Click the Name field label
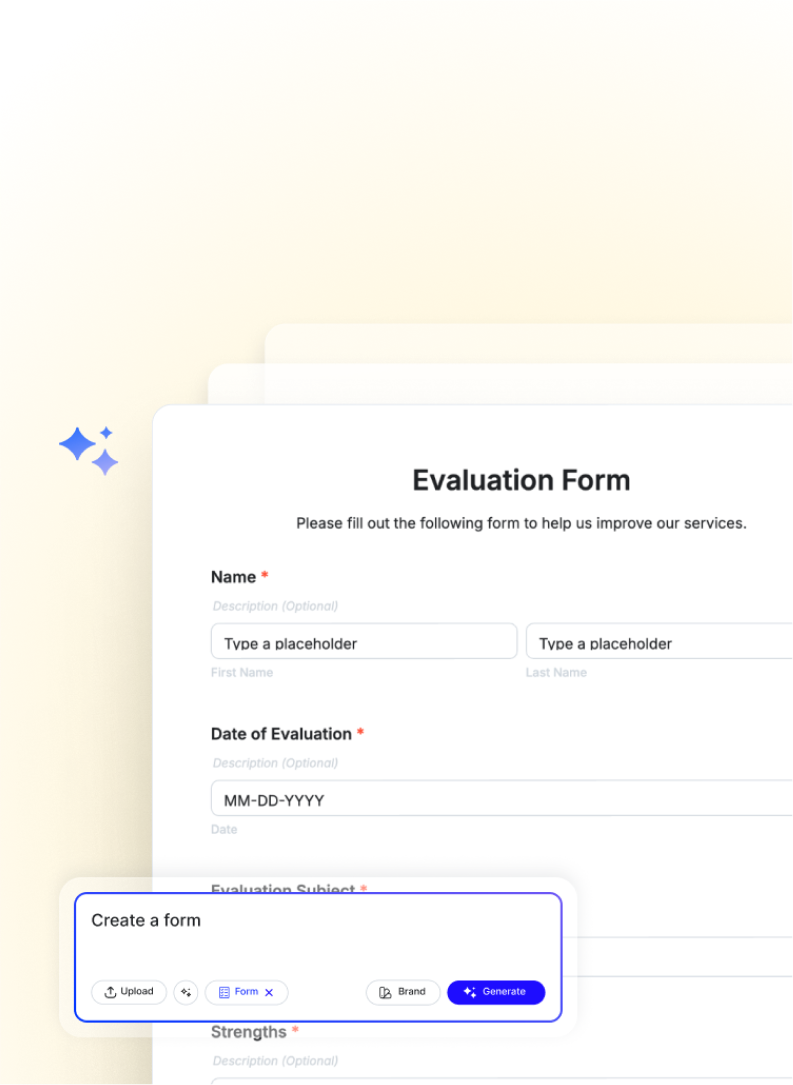Image resolution: width=793 pixels, height=1085 pixels. [x=233, y=577]
